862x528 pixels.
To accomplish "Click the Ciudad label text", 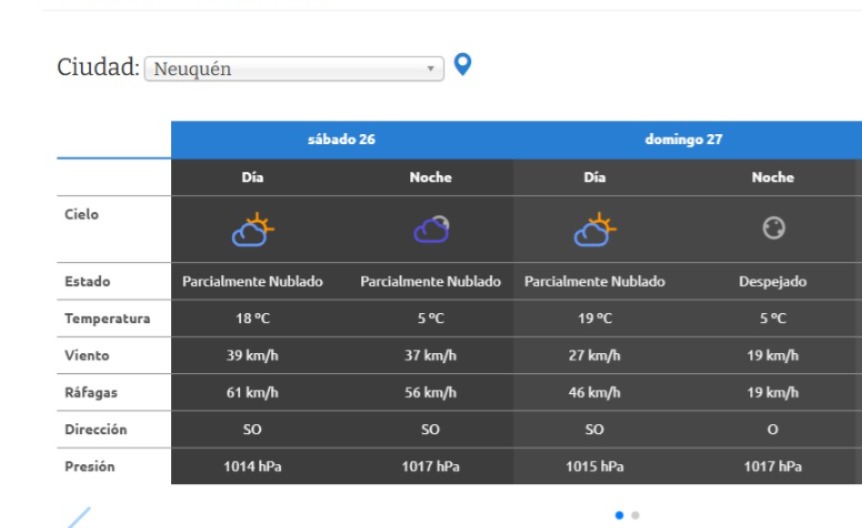I will coord(97,68).
